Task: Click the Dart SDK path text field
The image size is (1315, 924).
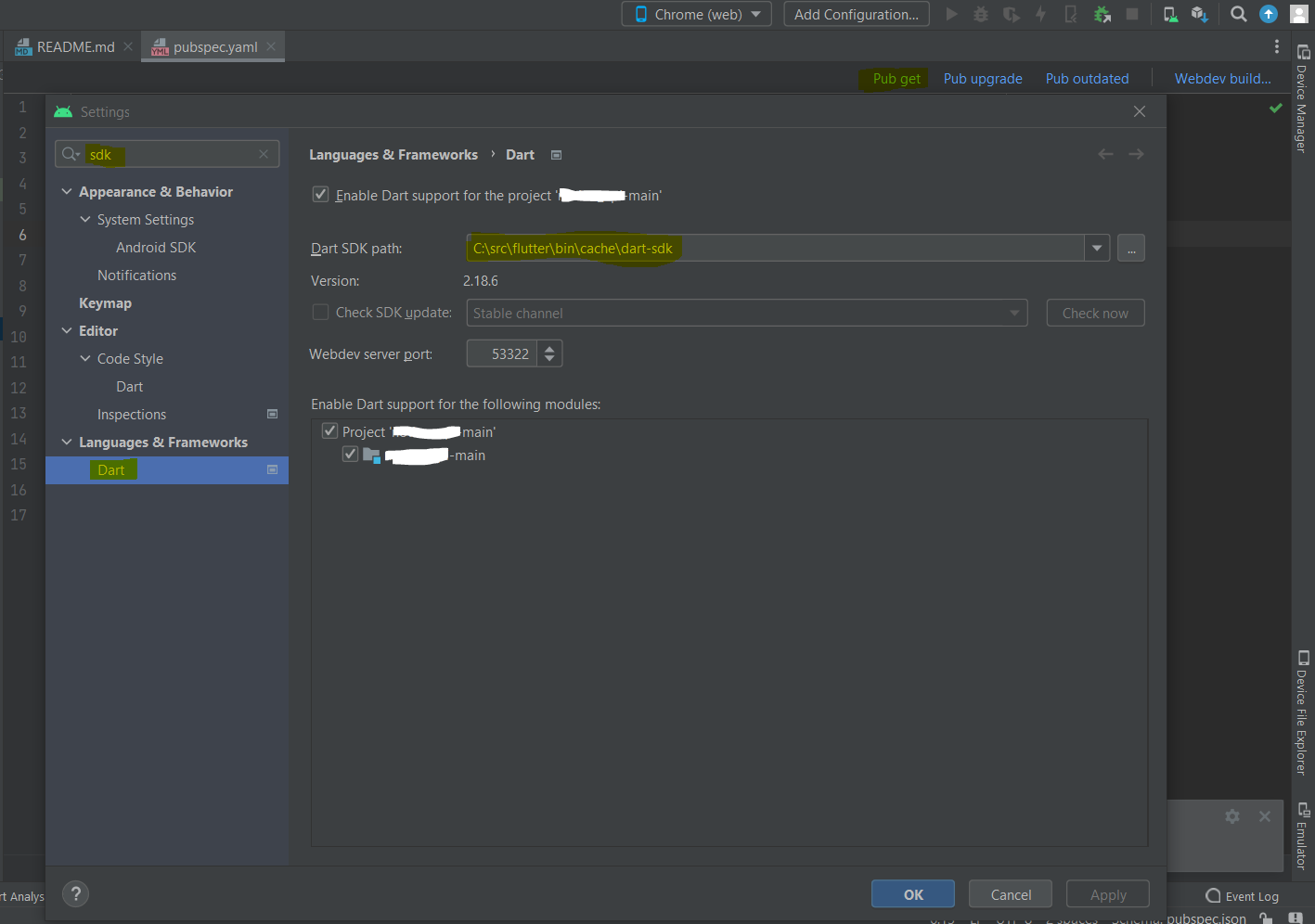Action: pos(775,248)
